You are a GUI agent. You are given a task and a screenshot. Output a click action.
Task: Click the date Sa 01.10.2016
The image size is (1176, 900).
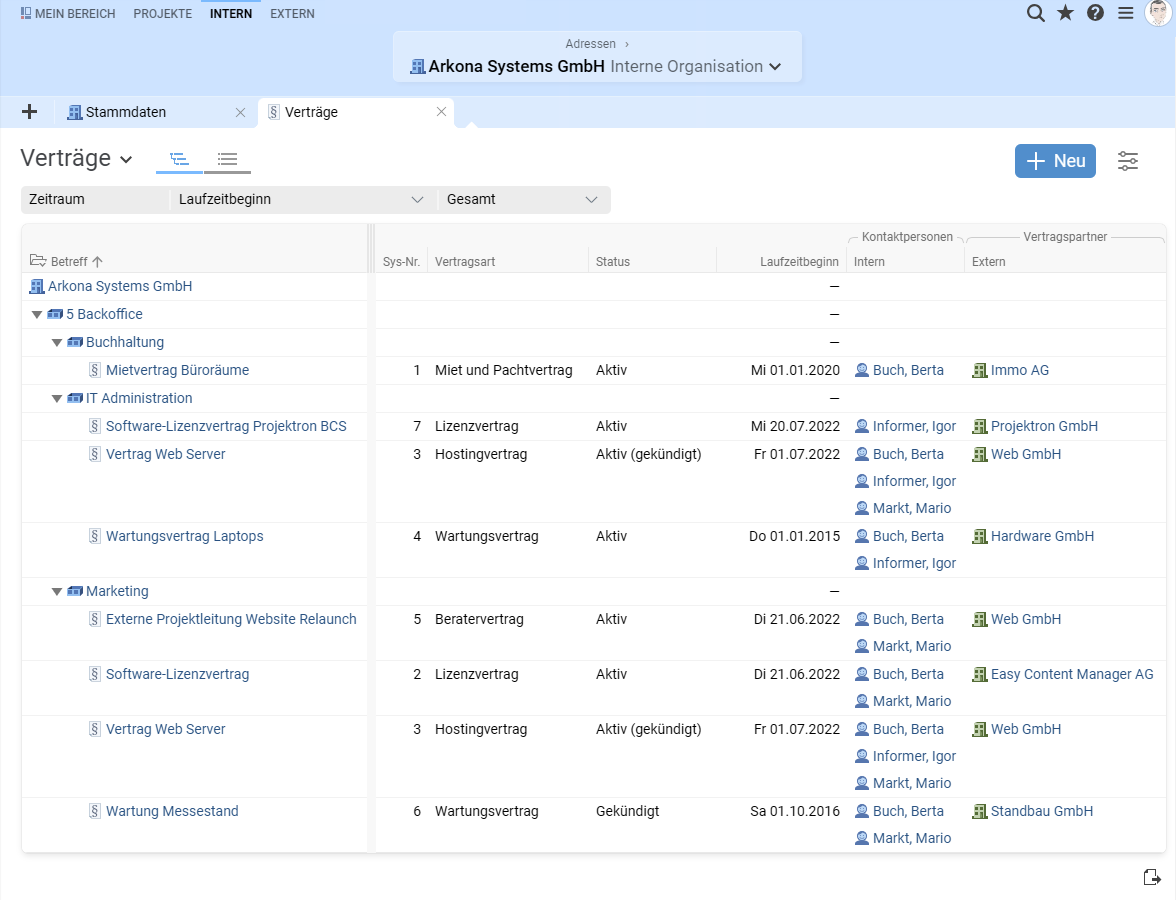pos(795,811)
